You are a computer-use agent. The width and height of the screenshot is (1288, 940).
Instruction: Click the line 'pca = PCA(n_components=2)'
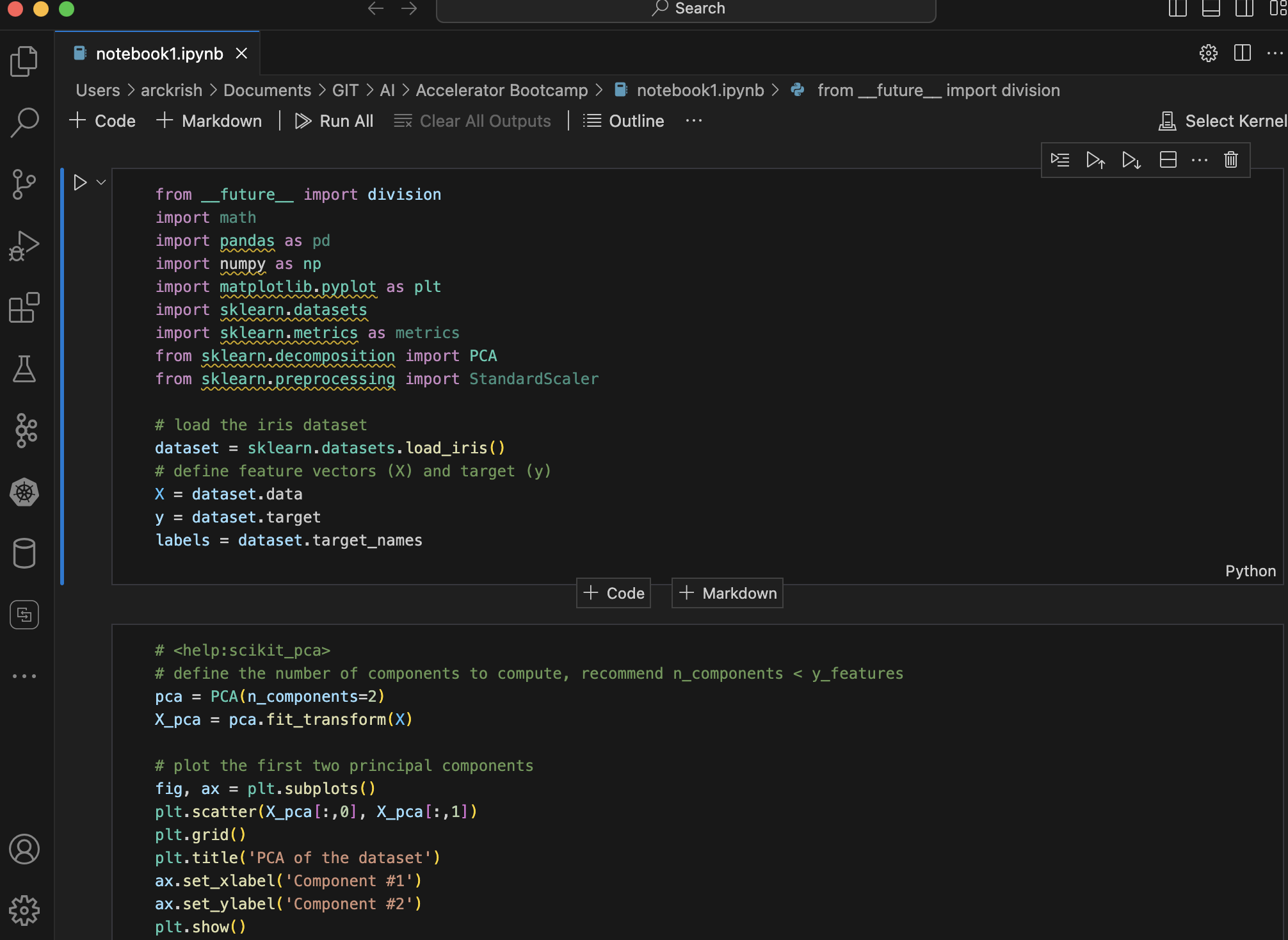coord(270,697)
